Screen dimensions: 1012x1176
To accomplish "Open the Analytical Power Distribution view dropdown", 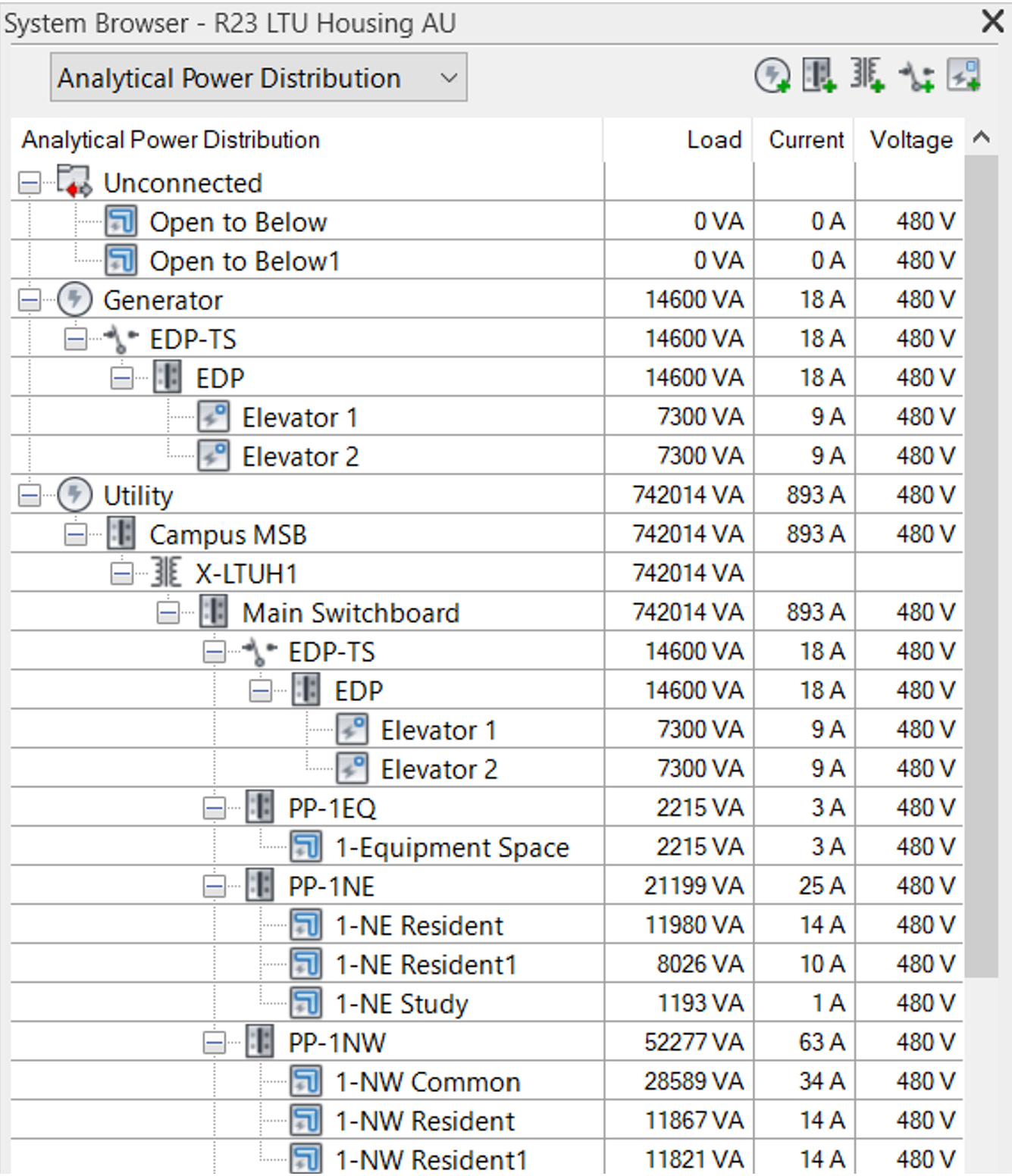I will click(x=258, y=77).
